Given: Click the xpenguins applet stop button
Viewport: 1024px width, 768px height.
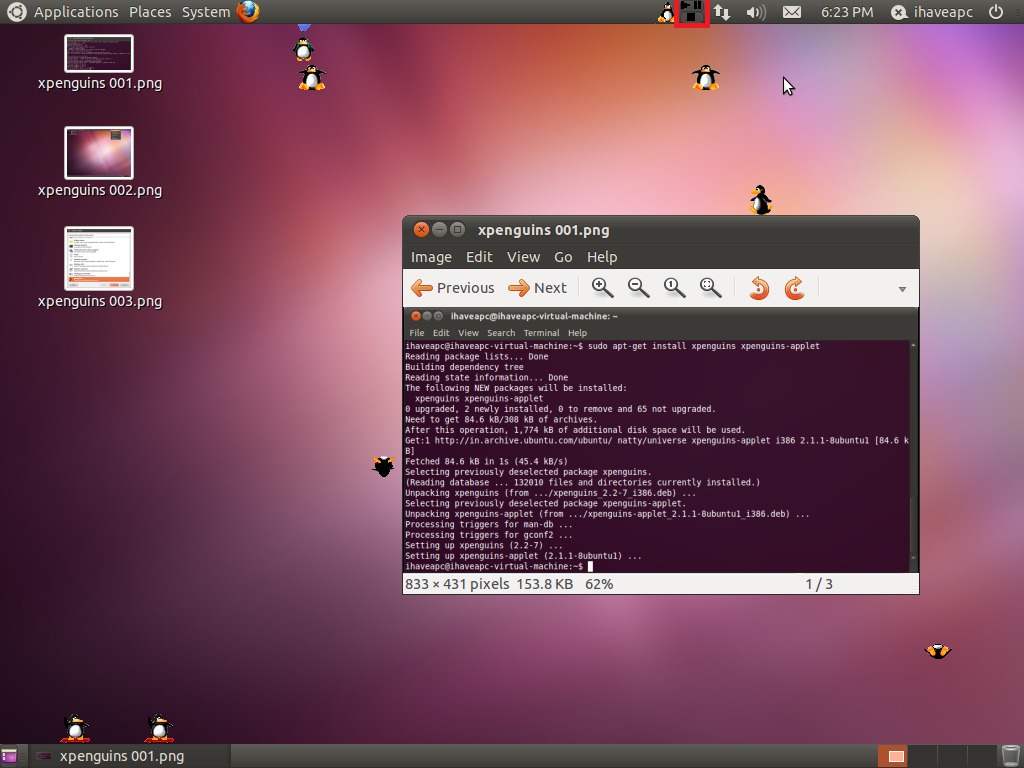Looking at the screenshot, I should 691,17.
